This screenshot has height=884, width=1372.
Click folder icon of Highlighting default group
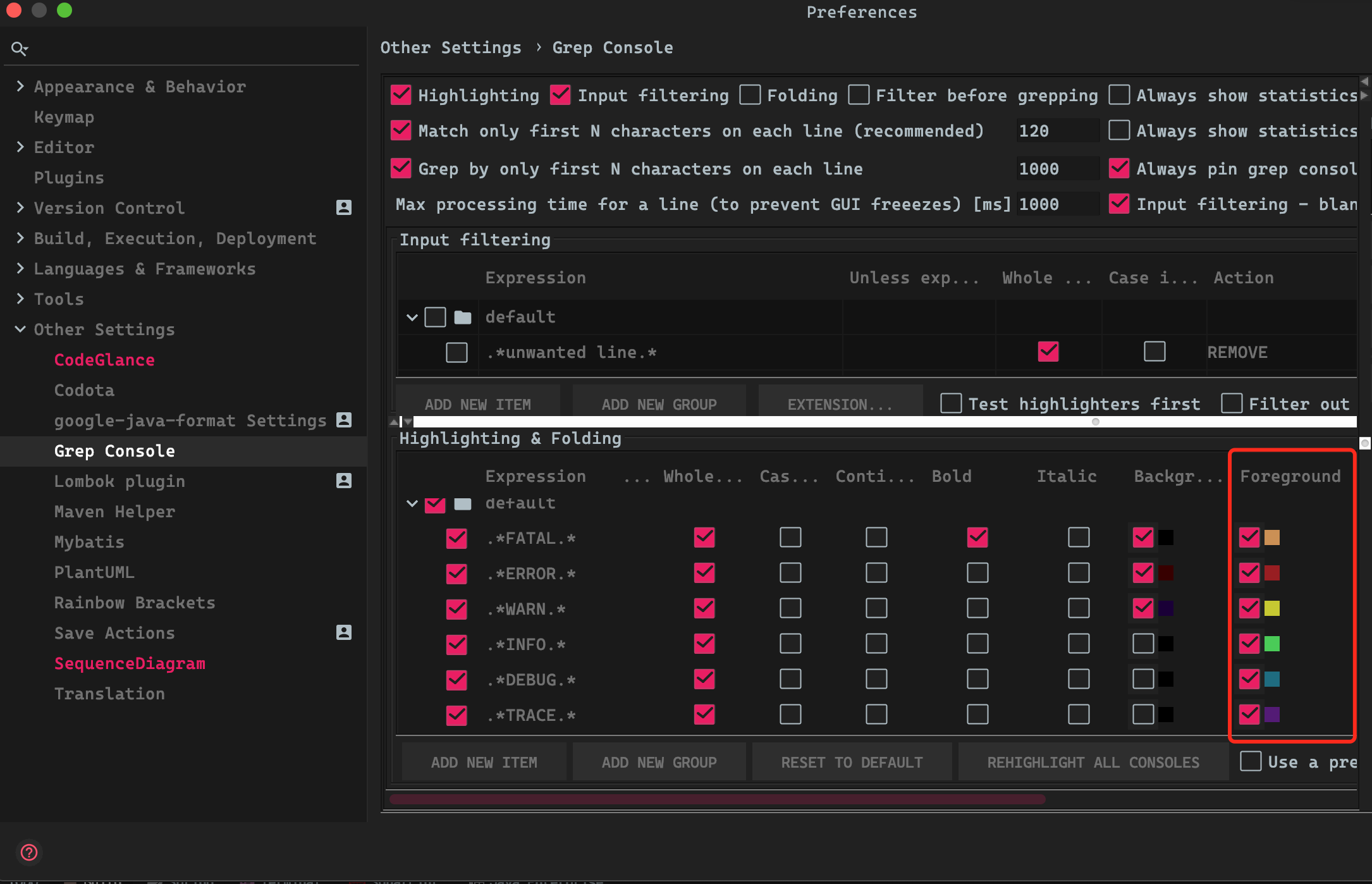[x=463, y=504]
